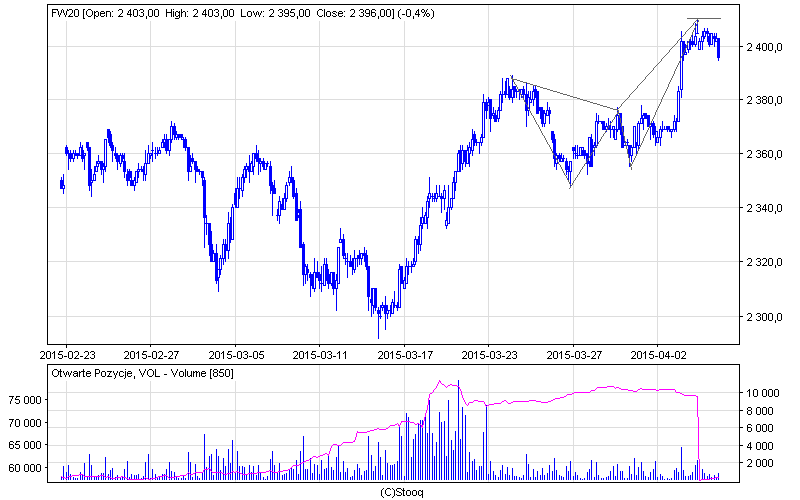Click the 2015-03-27 date axis label

point(574,355)
